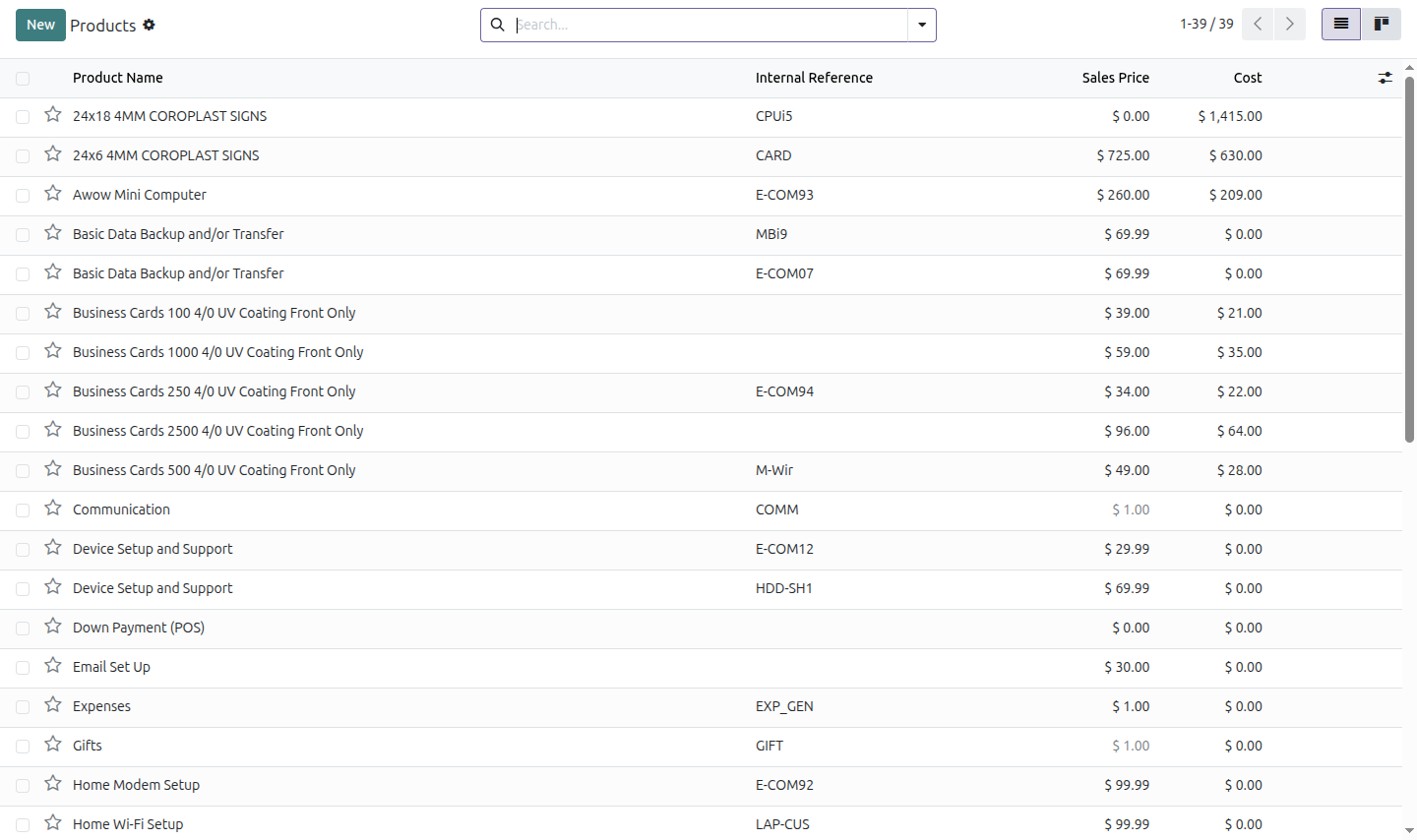Check the Down Payment (POS) row
This screenshot has width=1417, height=840.
click(23, 629)
